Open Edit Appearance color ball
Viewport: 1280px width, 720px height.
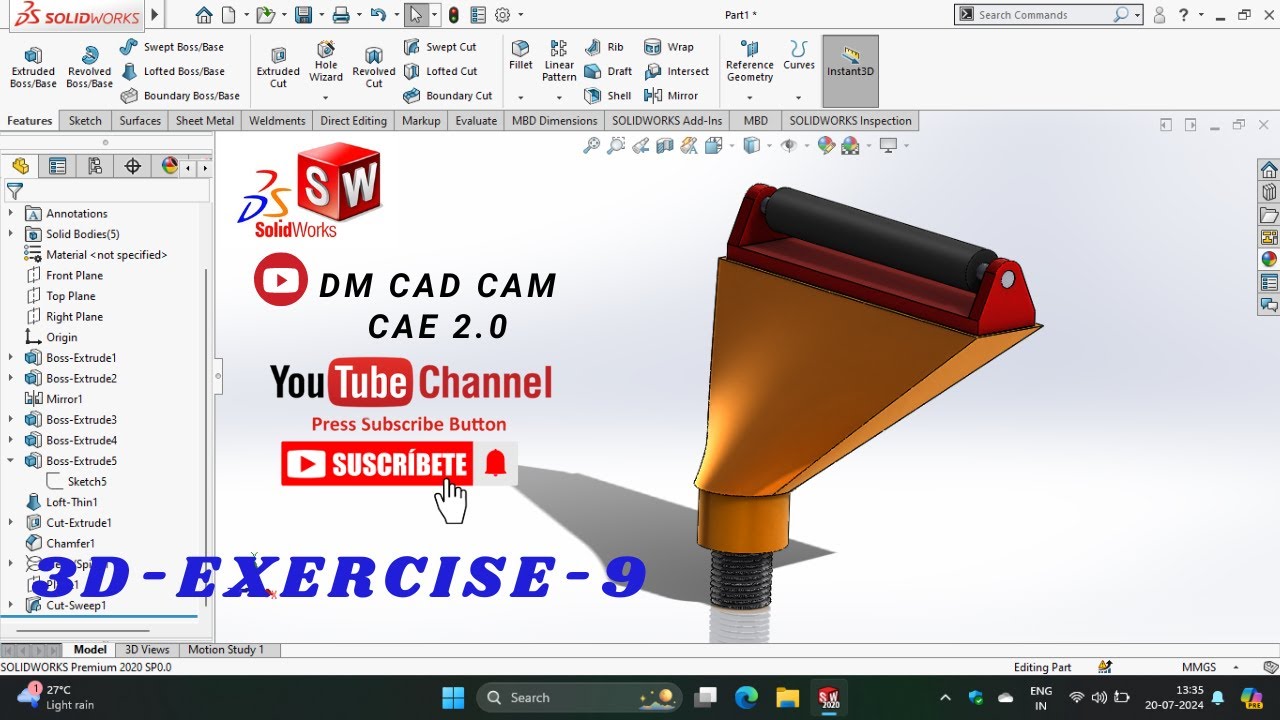point(826,146)
